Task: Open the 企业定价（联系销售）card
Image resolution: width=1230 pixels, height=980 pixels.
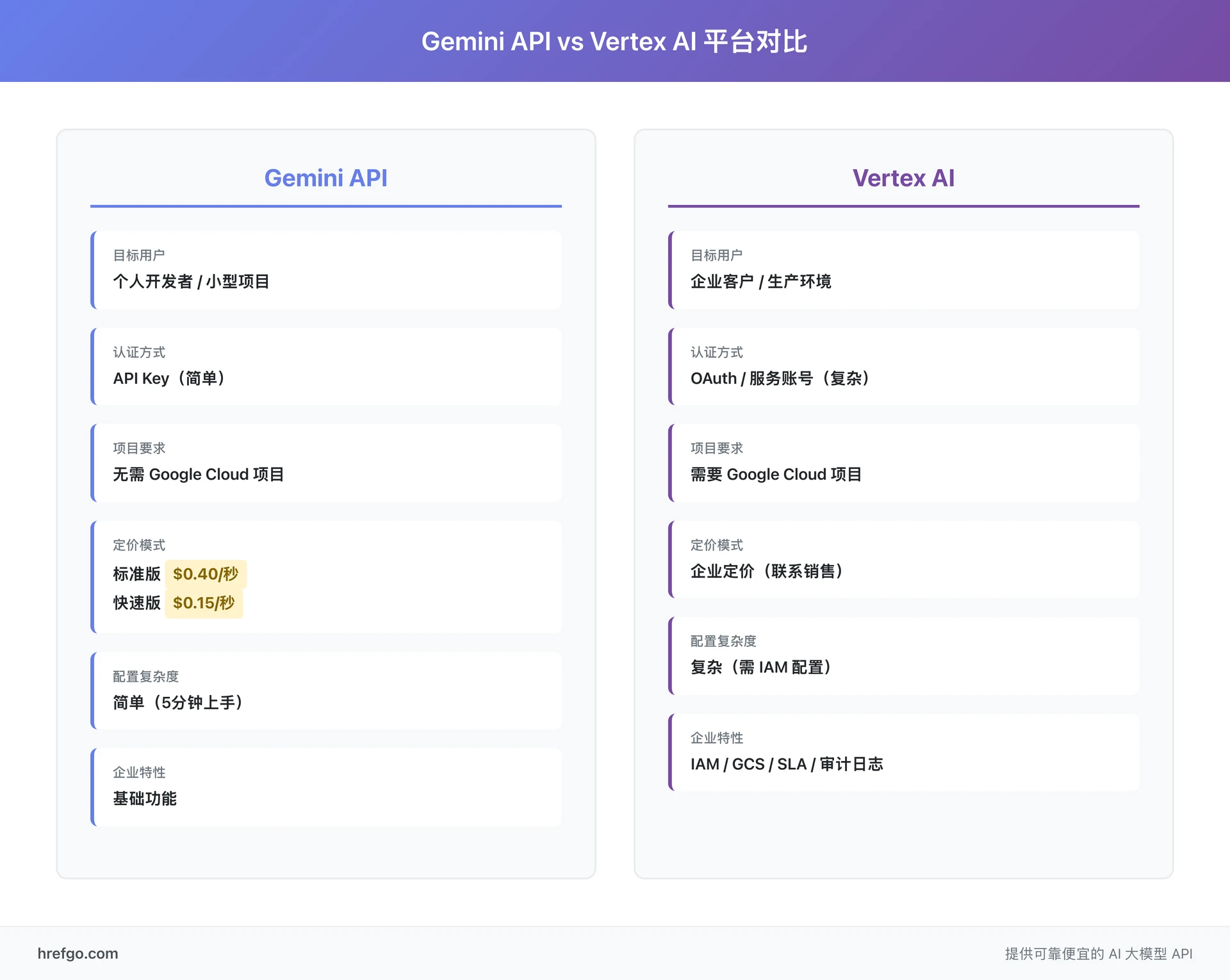Action: tap(905, 559)
